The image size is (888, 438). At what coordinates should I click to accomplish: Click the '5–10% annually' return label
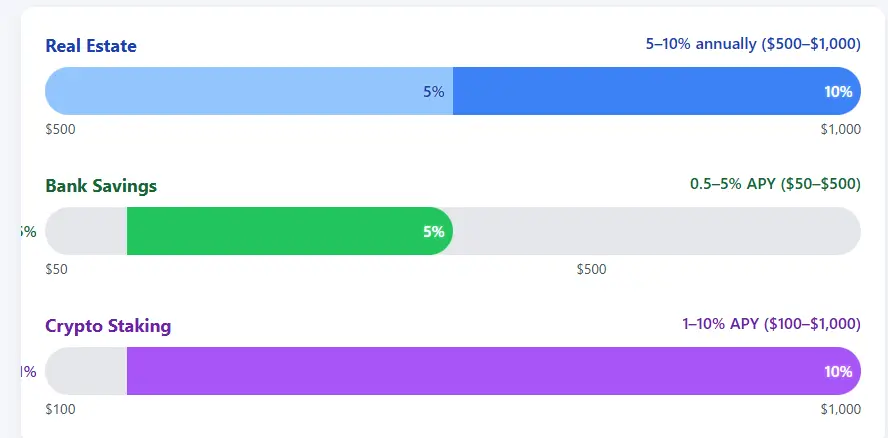click(752, 44)
